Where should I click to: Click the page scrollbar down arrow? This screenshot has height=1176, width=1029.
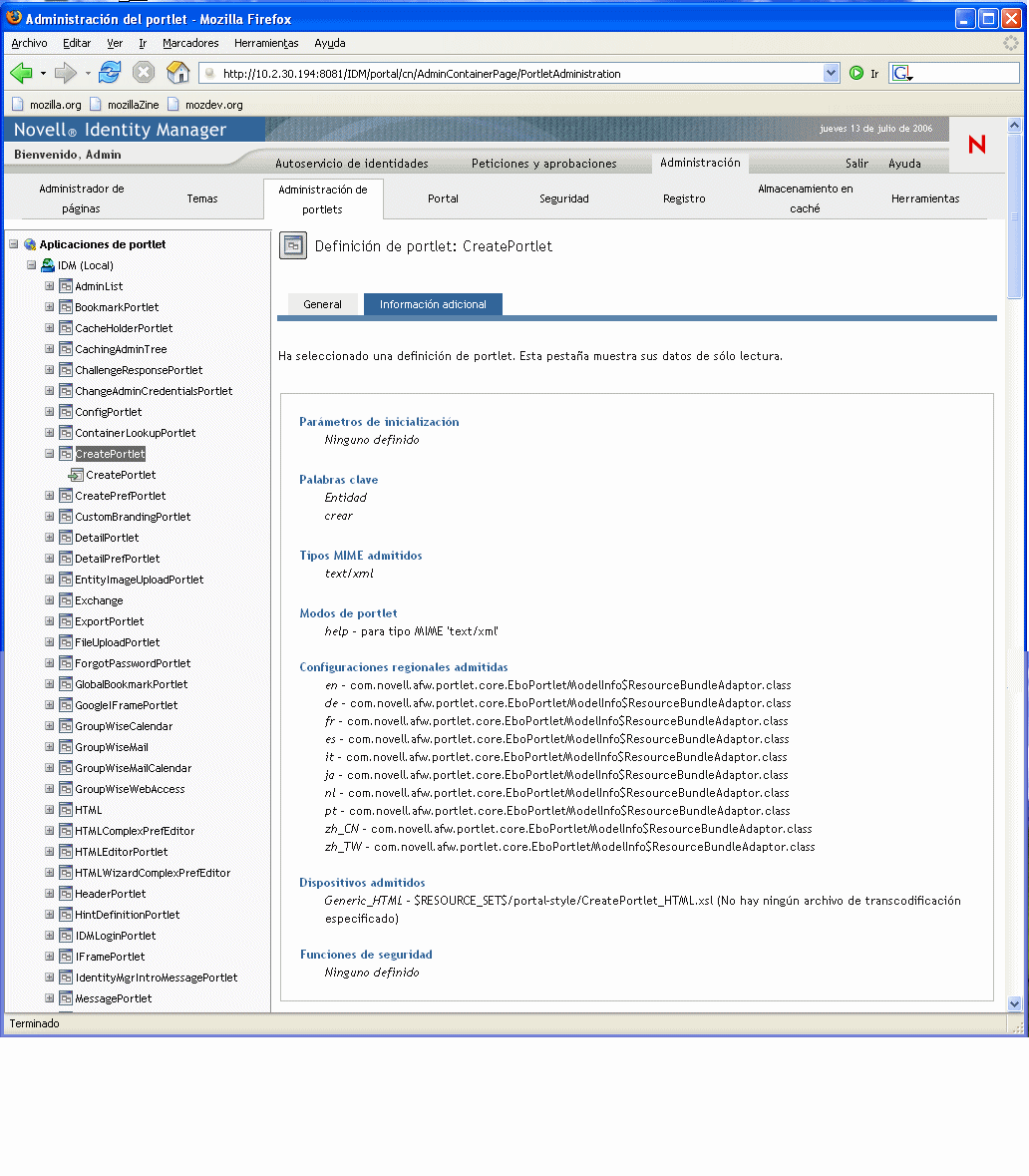[x=1014, y=1003]
